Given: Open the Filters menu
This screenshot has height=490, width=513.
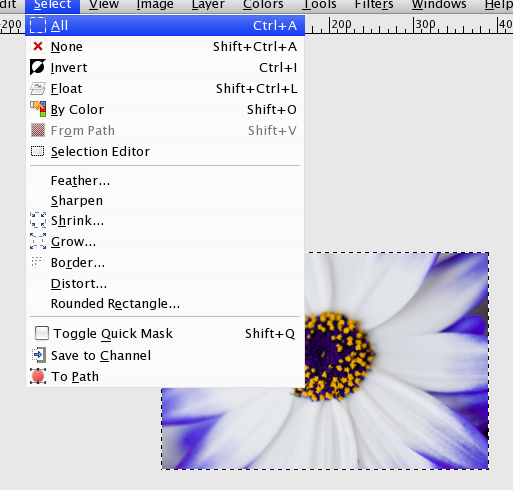Looking at the screenshot, I should tap(374, 5).
